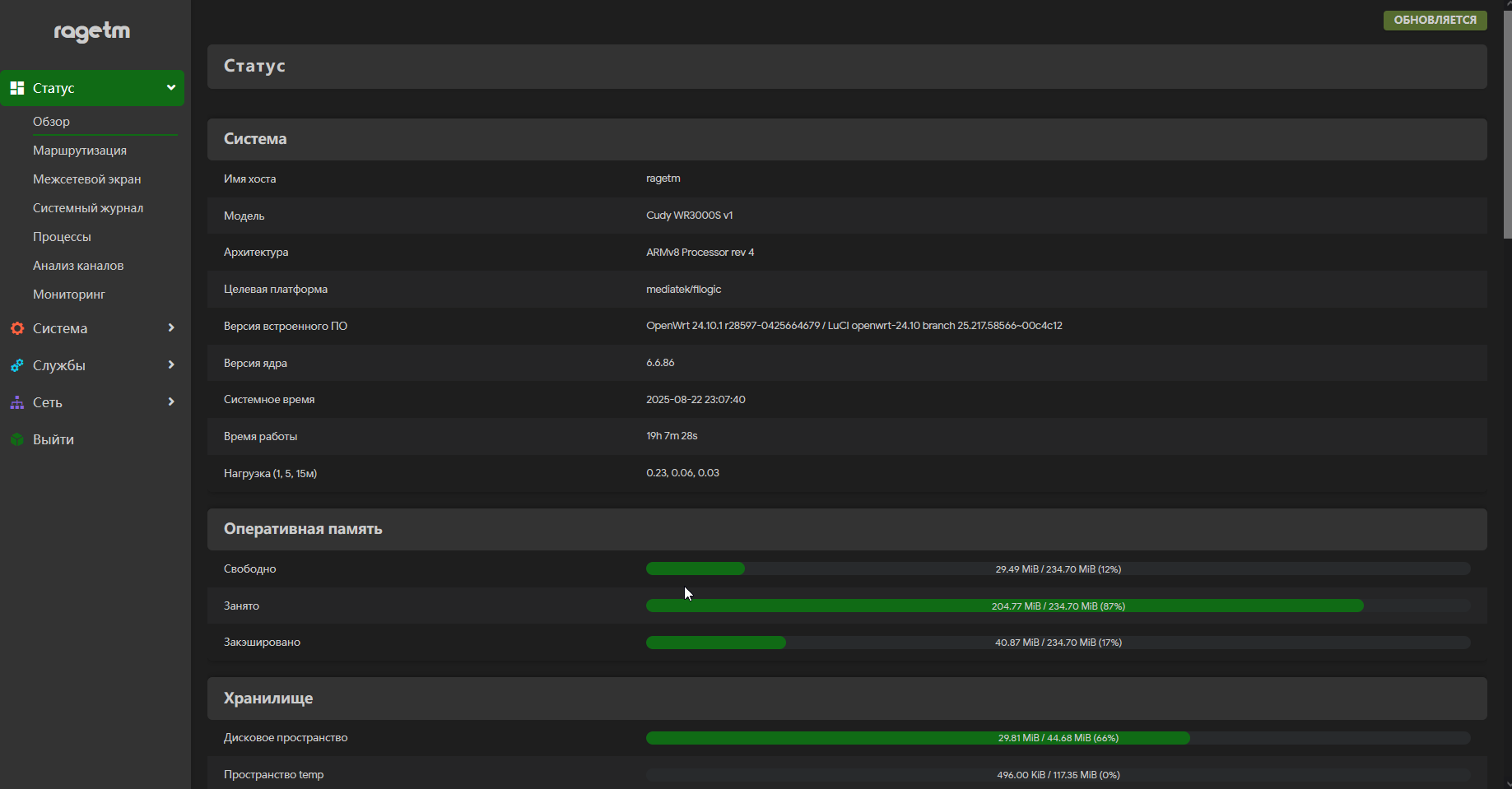Select Процессы in the sidebar
Image resolution: width=1512 pixels, height=789 pixels.
pyautogui.click(x=62, y=237)
